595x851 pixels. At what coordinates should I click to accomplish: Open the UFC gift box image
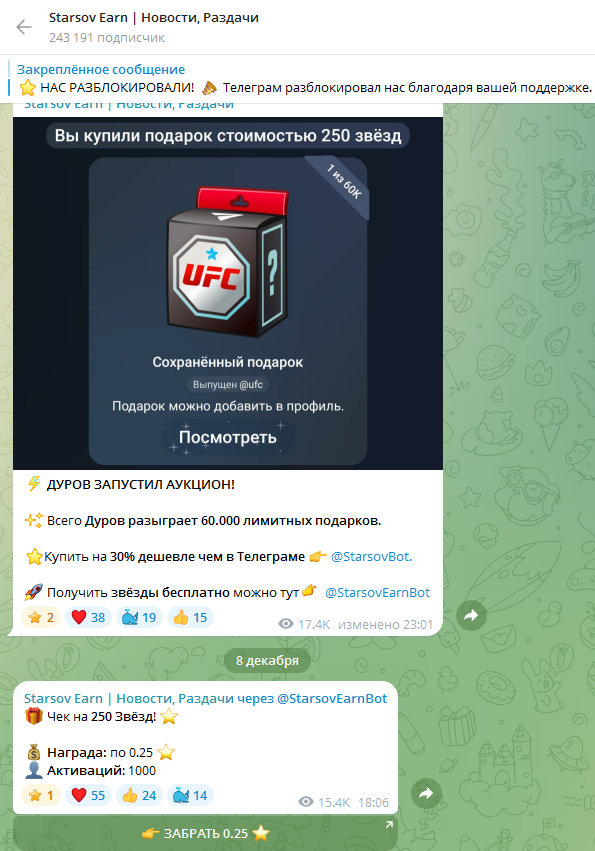[228, 262]
